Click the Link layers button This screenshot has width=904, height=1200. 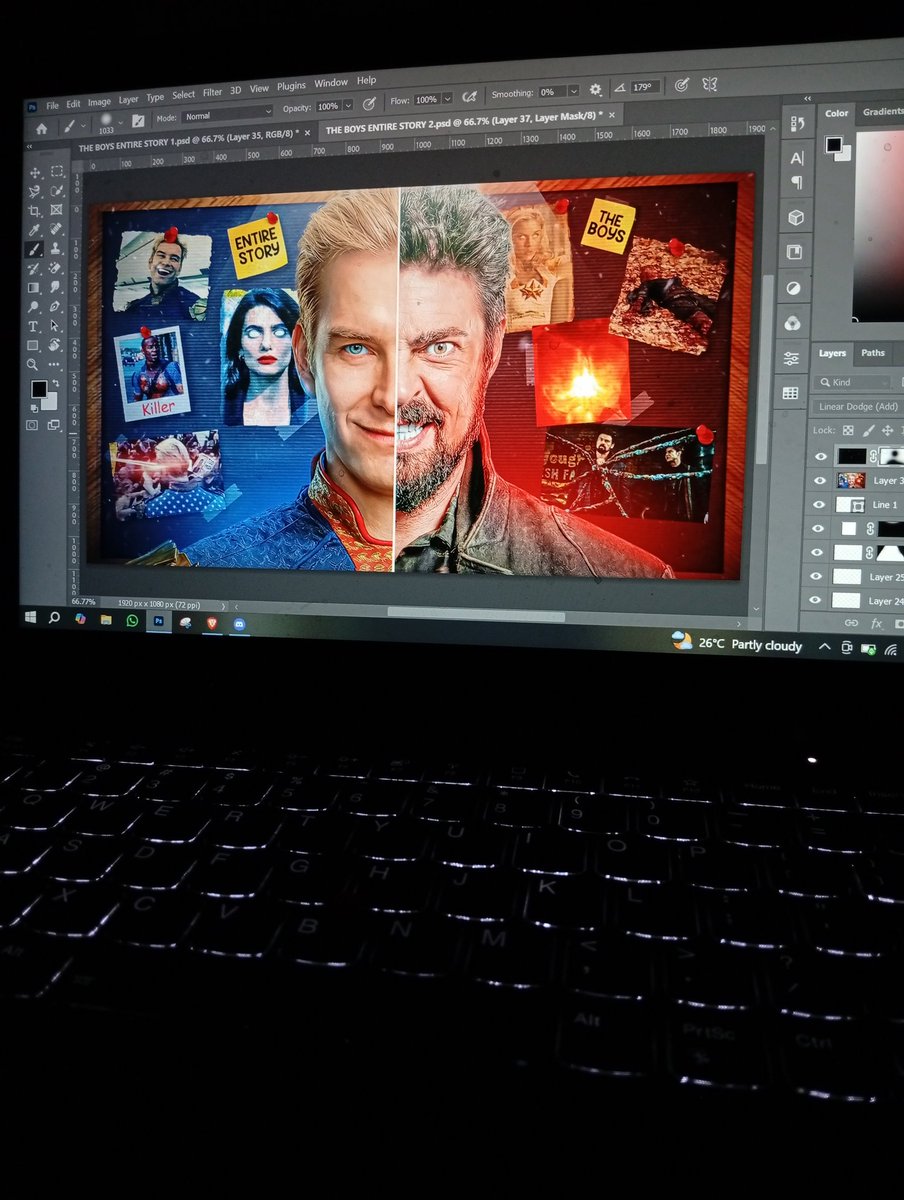tap(851, 623)
